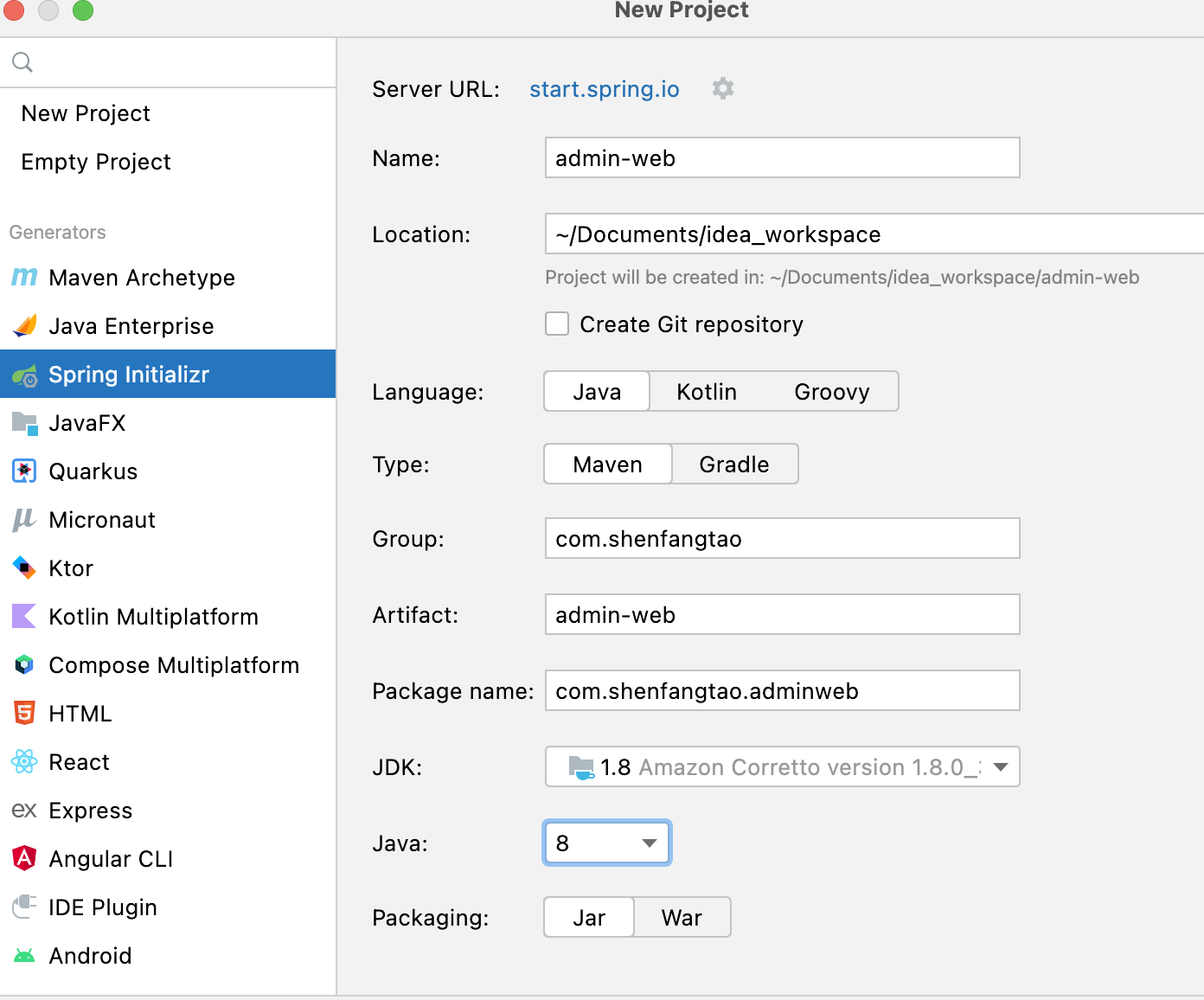Open the Java version dropdown
The width and height of the screenshot is (1204, 1000).
pyautogui.click(x=607, y=843)
